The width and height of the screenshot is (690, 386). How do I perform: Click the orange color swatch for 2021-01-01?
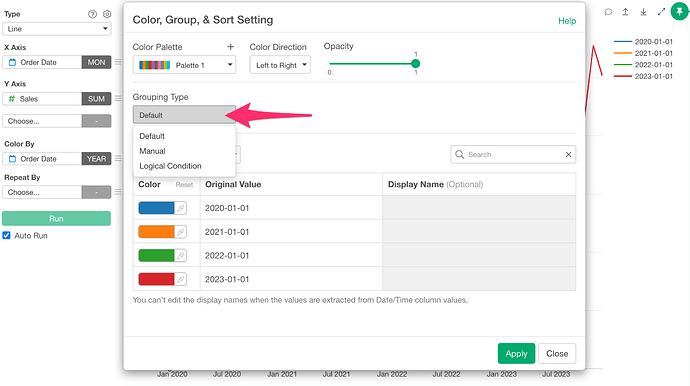pyautogui.click(x=156, y=232)
